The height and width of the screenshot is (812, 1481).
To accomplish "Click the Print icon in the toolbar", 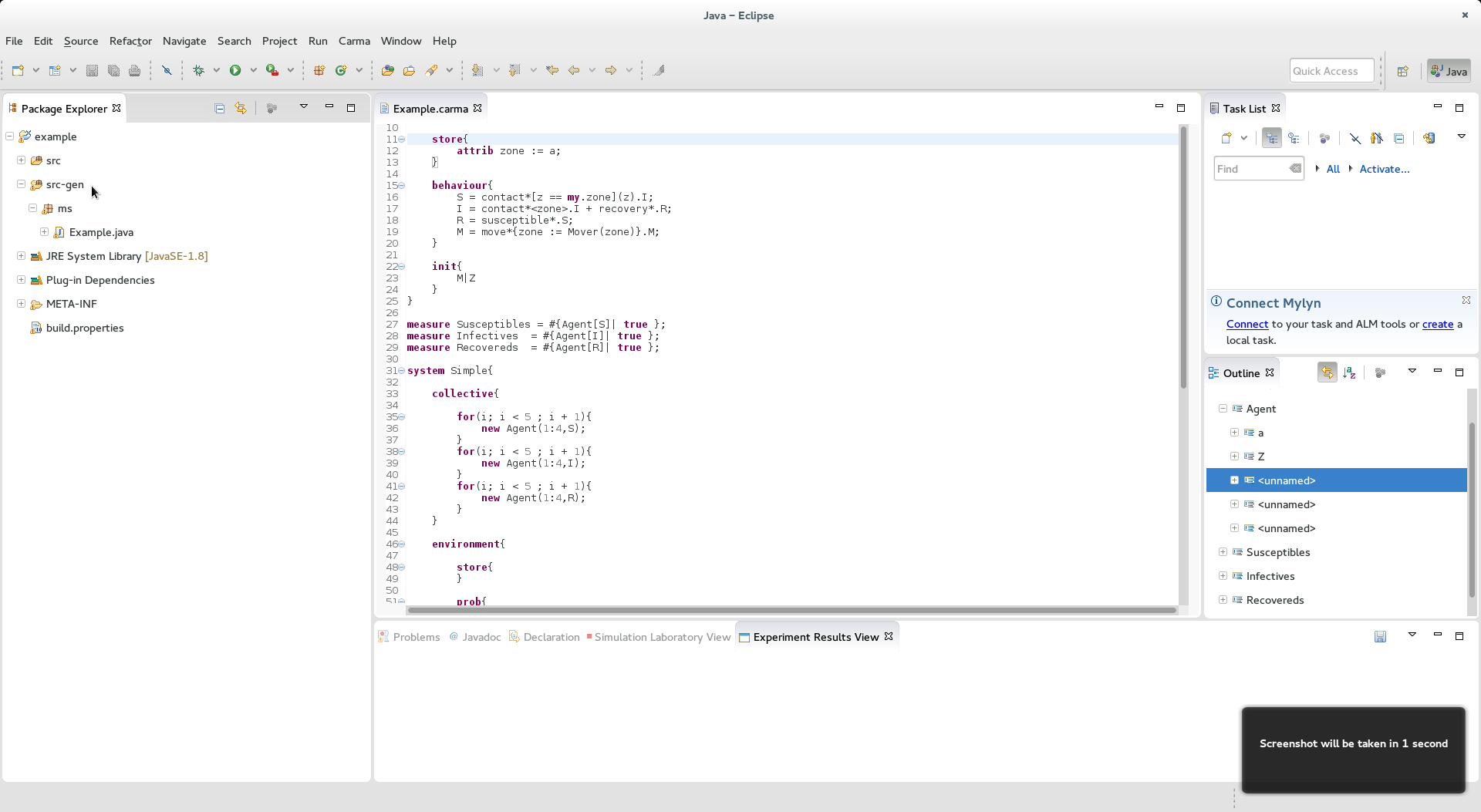I will (x=134, y=70).
